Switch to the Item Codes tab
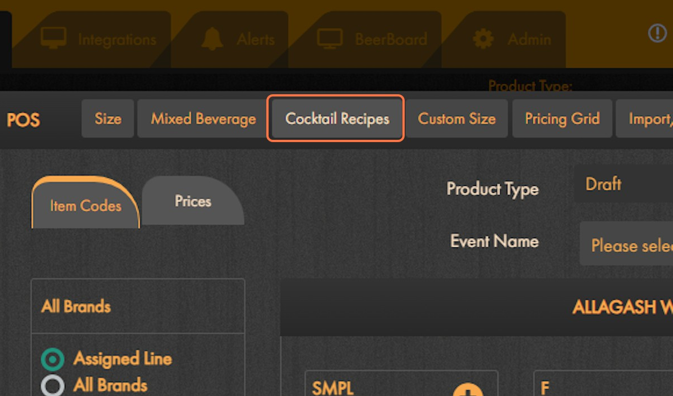This screenshot has width=673, height=396. (85, 203)
